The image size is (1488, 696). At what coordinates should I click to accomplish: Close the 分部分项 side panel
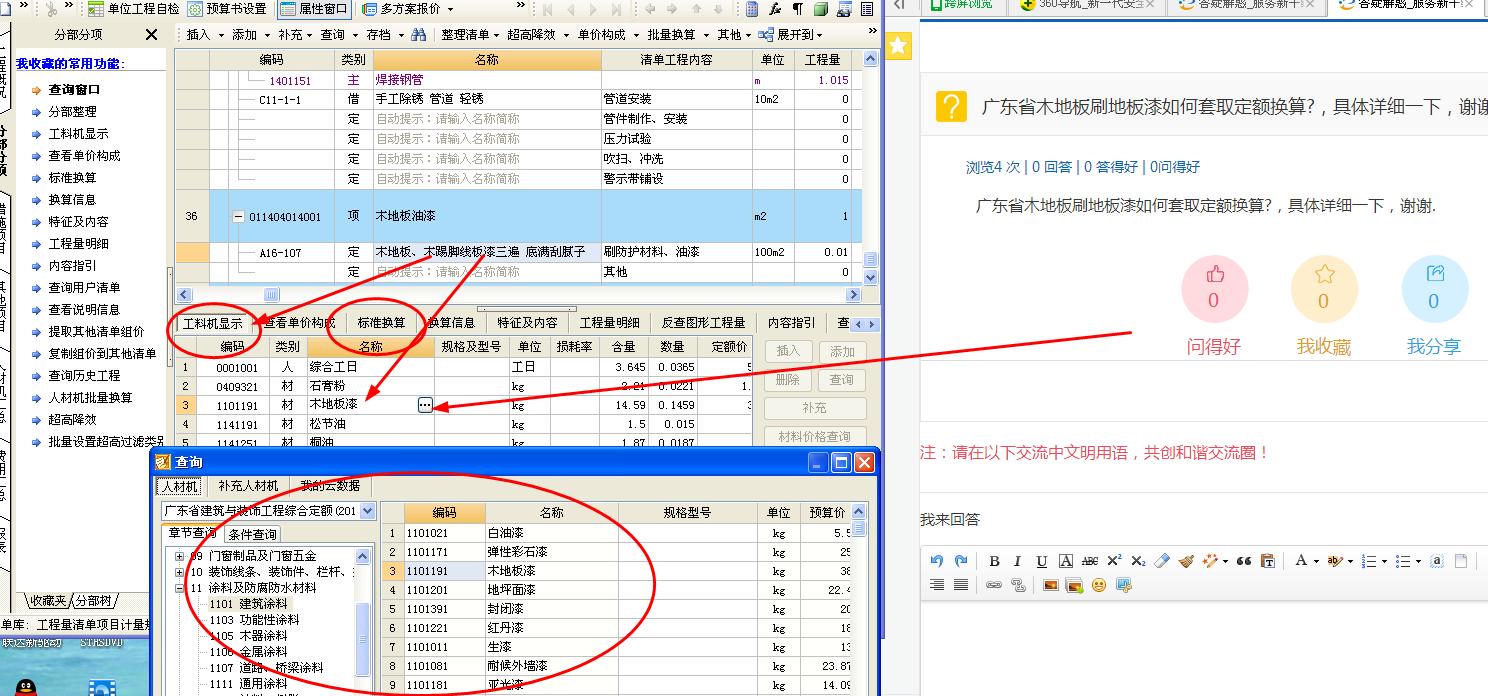click(152, 35)
